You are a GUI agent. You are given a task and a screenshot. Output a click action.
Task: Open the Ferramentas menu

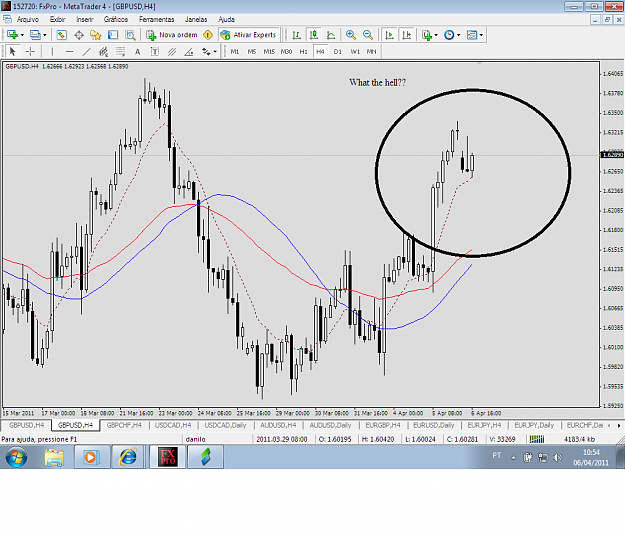tap(157, 19)
